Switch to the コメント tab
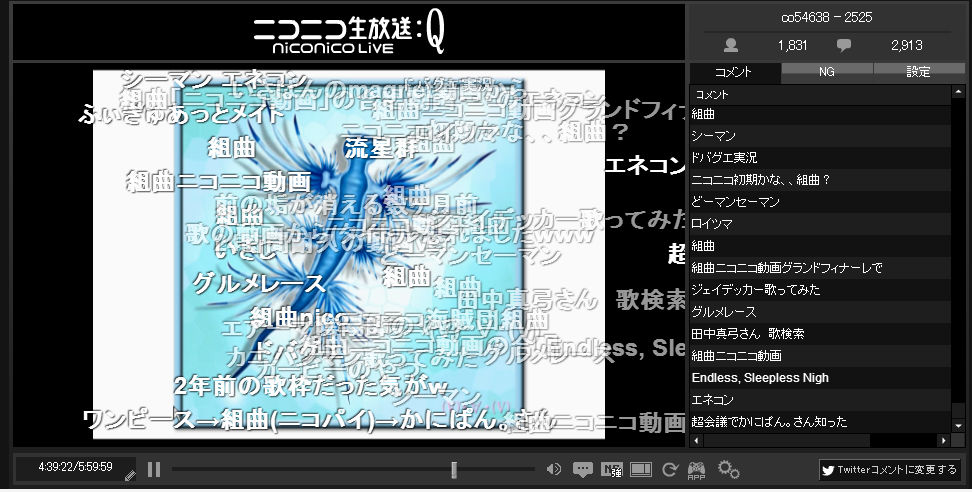Screen dimensions: 972x492 (x=734, y=72)
